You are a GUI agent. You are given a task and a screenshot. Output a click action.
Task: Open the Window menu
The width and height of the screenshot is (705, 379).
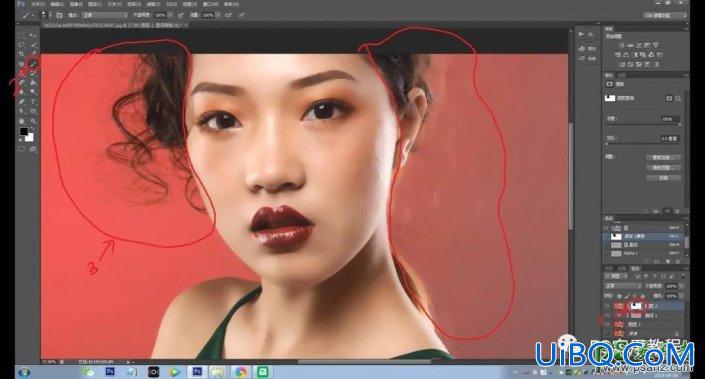(x=212, y=4)
